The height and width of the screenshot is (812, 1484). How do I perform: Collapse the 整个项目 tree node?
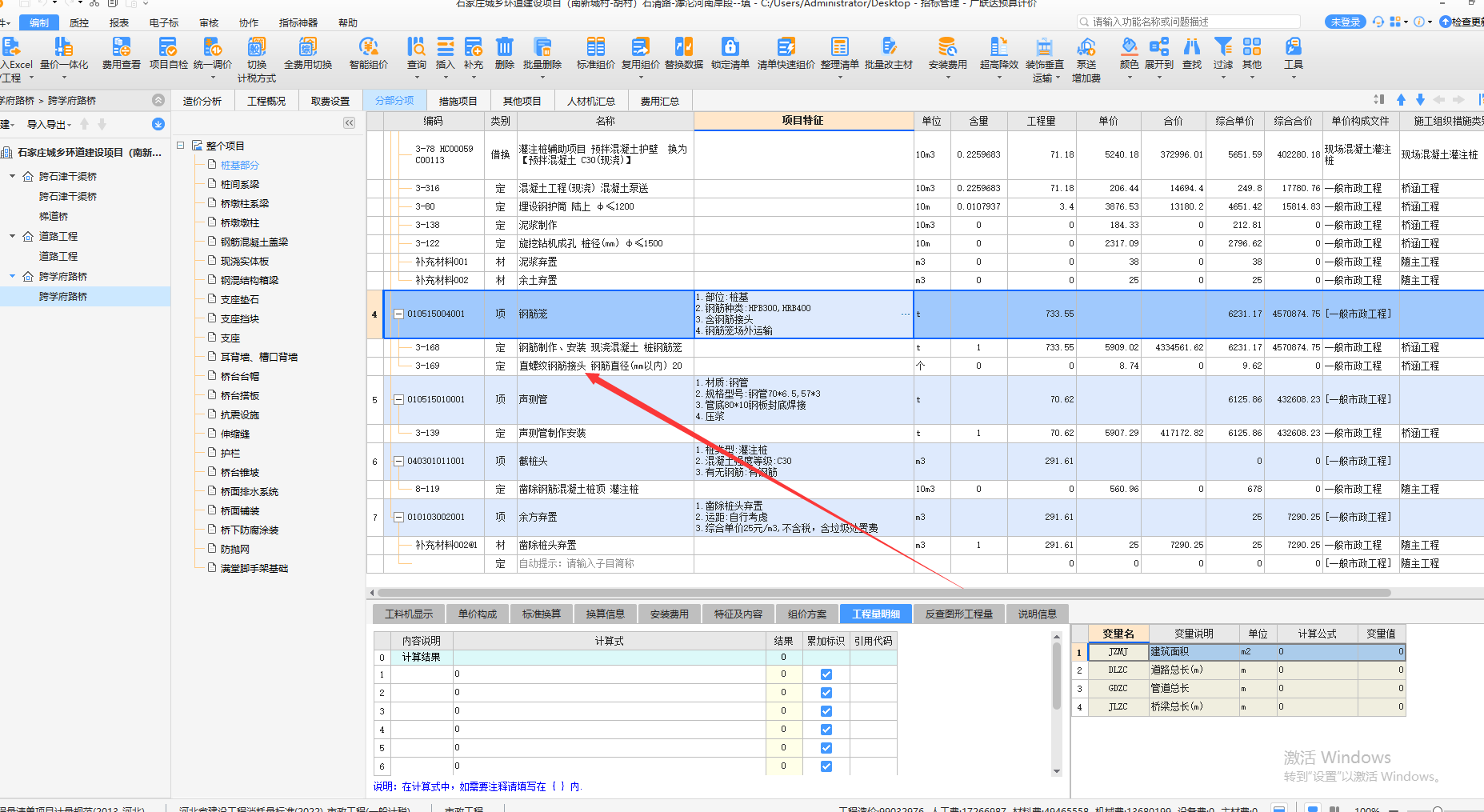click(x=181, y=146)
